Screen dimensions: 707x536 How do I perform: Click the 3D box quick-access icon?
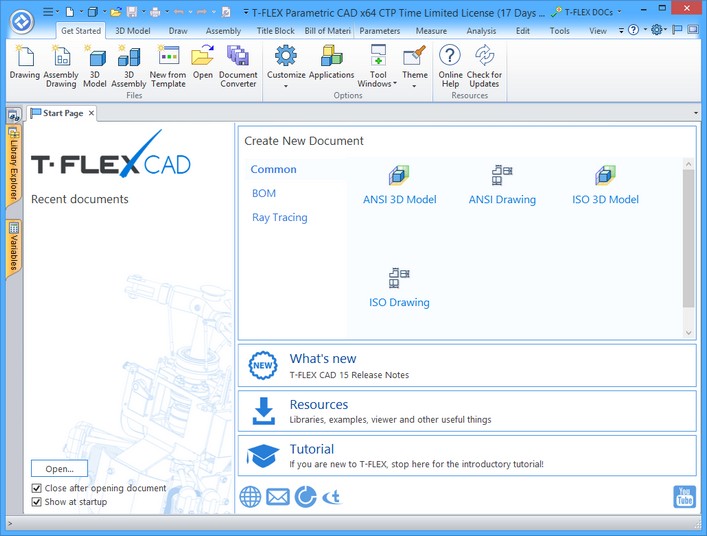[93, 12]
